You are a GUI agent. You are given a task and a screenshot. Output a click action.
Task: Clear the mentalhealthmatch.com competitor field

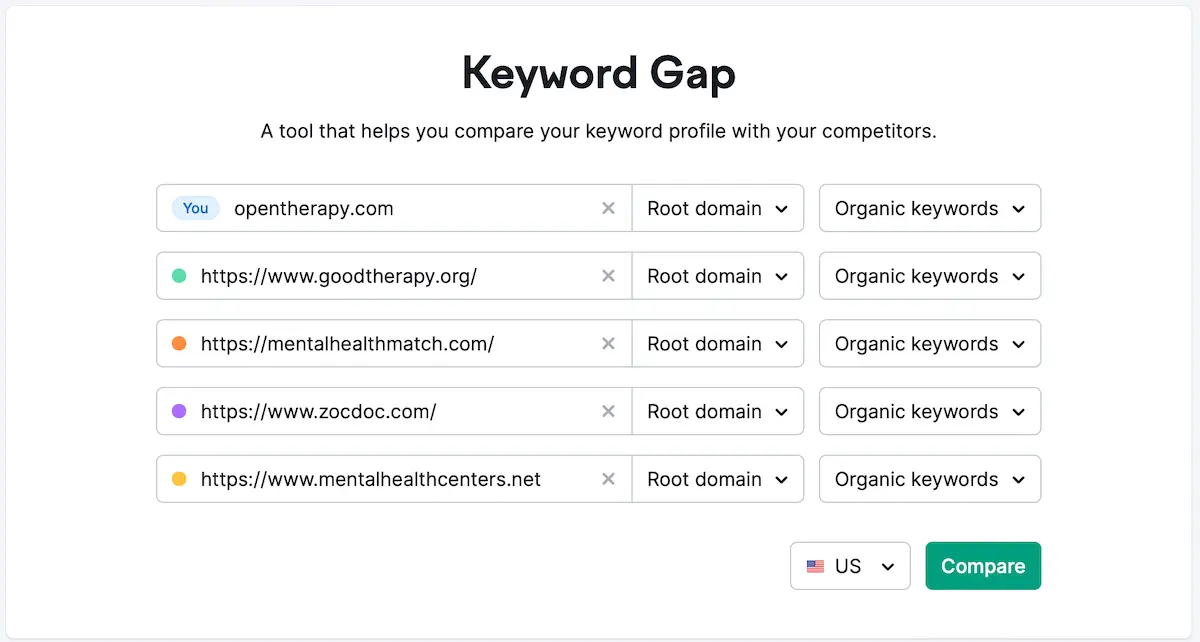click(x=608, y=344)
